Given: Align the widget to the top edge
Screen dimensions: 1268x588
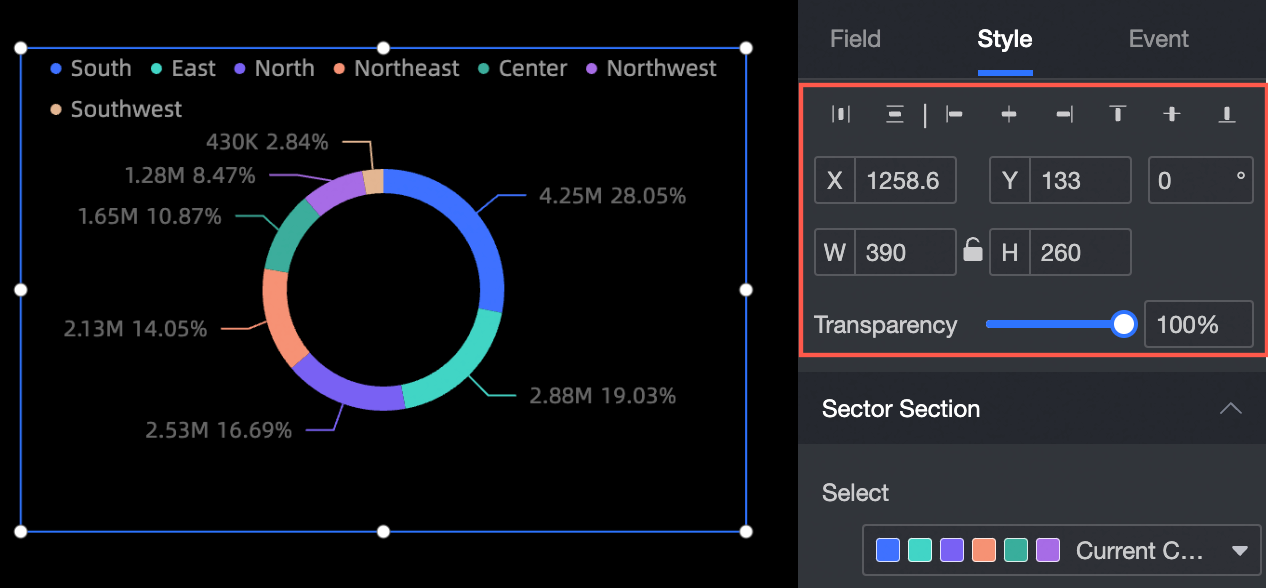Looking at the screenshot, I should pos(1118,114).
